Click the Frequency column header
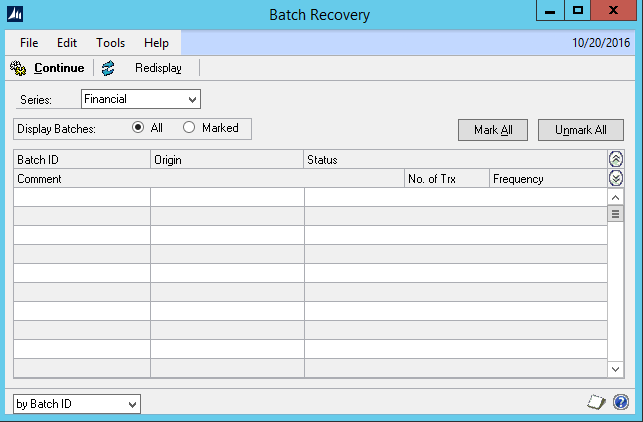 point(548,179)
